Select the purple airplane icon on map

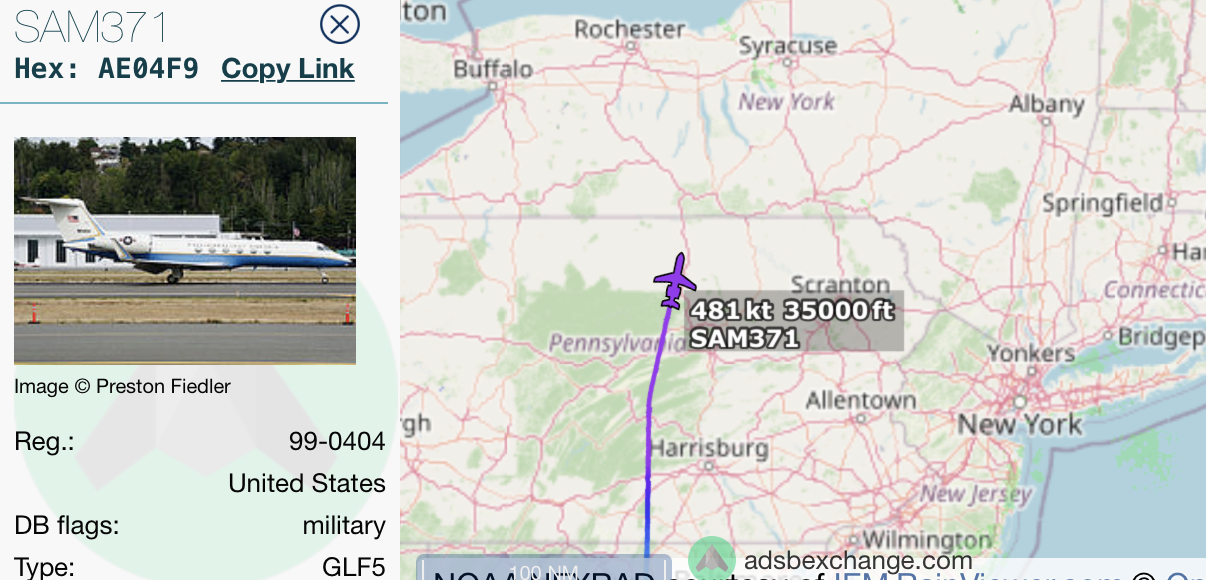point(676,281)
